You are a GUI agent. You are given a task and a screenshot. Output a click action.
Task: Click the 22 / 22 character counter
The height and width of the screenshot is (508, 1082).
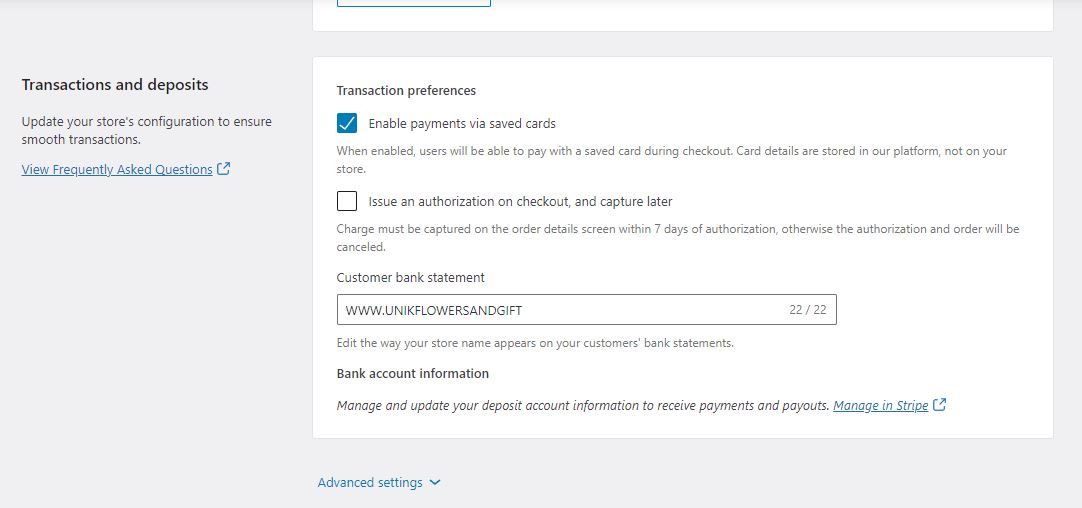[x=807, y=310]
